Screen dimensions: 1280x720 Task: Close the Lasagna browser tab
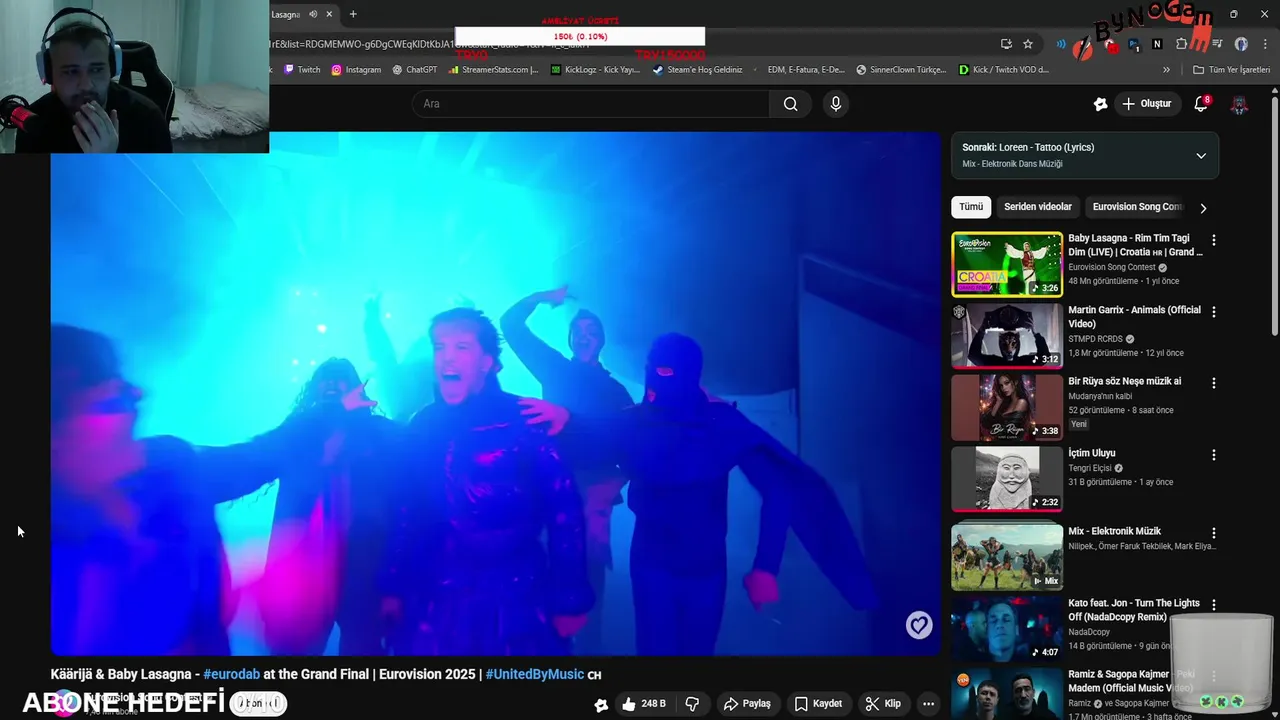click(329, 14)
